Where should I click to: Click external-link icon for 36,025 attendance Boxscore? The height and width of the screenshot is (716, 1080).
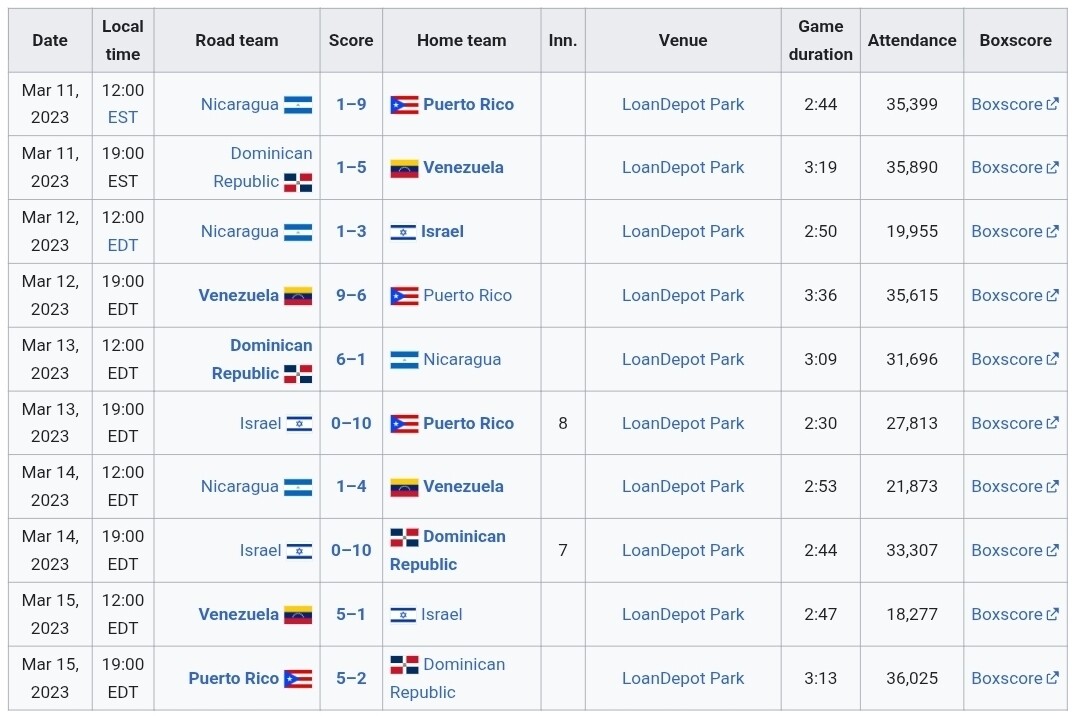1052,678
